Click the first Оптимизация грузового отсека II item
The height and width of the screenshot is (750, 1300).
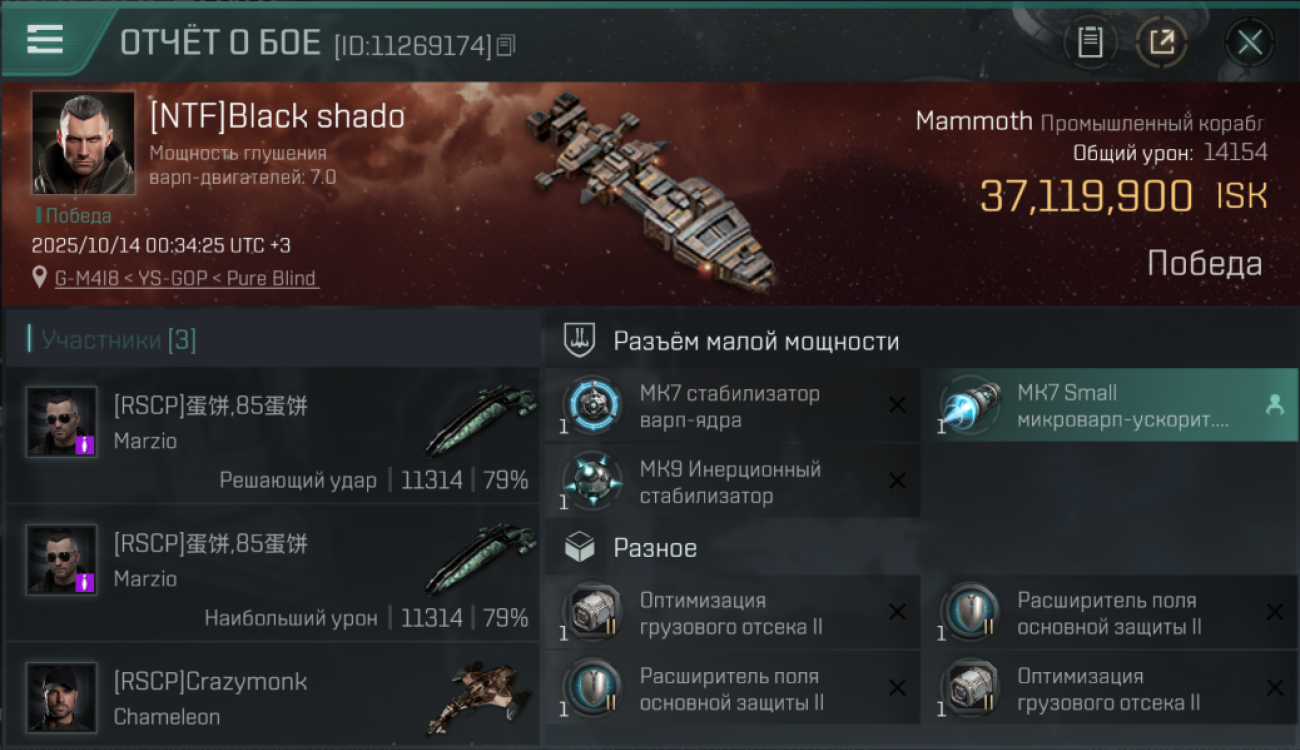coord(733,613)
